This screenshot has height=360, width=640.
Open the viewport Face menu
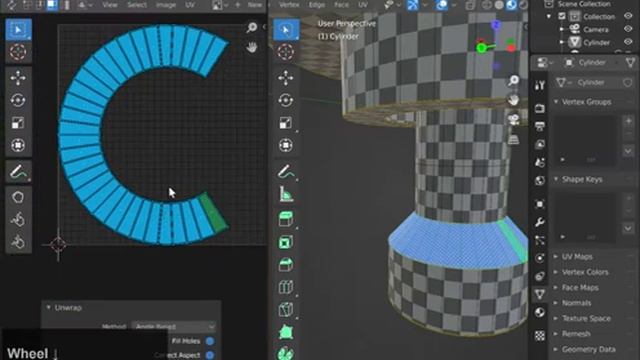point(341,5)
